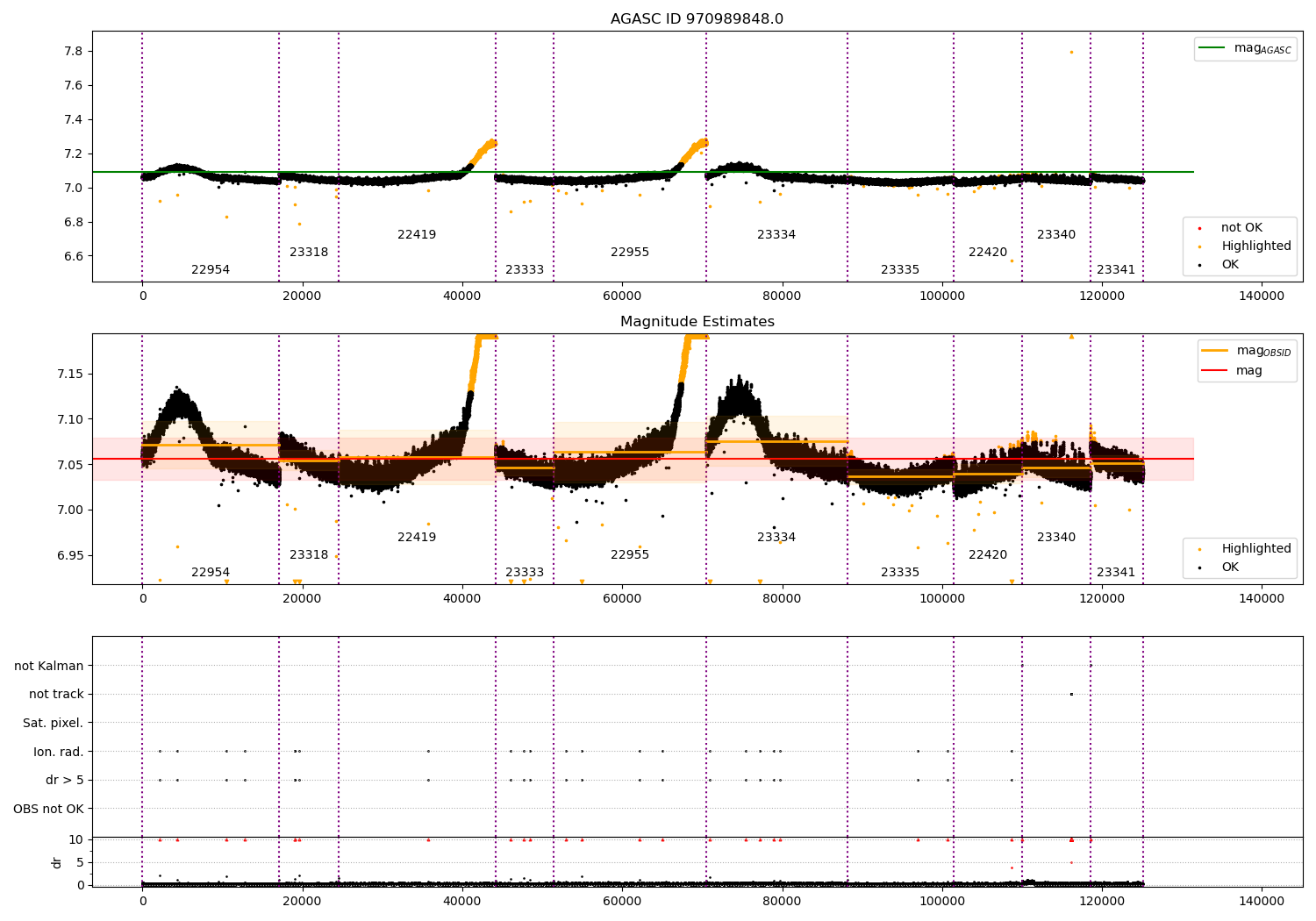Click obsid label 23333 in top plot
This screenshot has width=1316, height=921.
pyautogui.click(x=525, y=270)
